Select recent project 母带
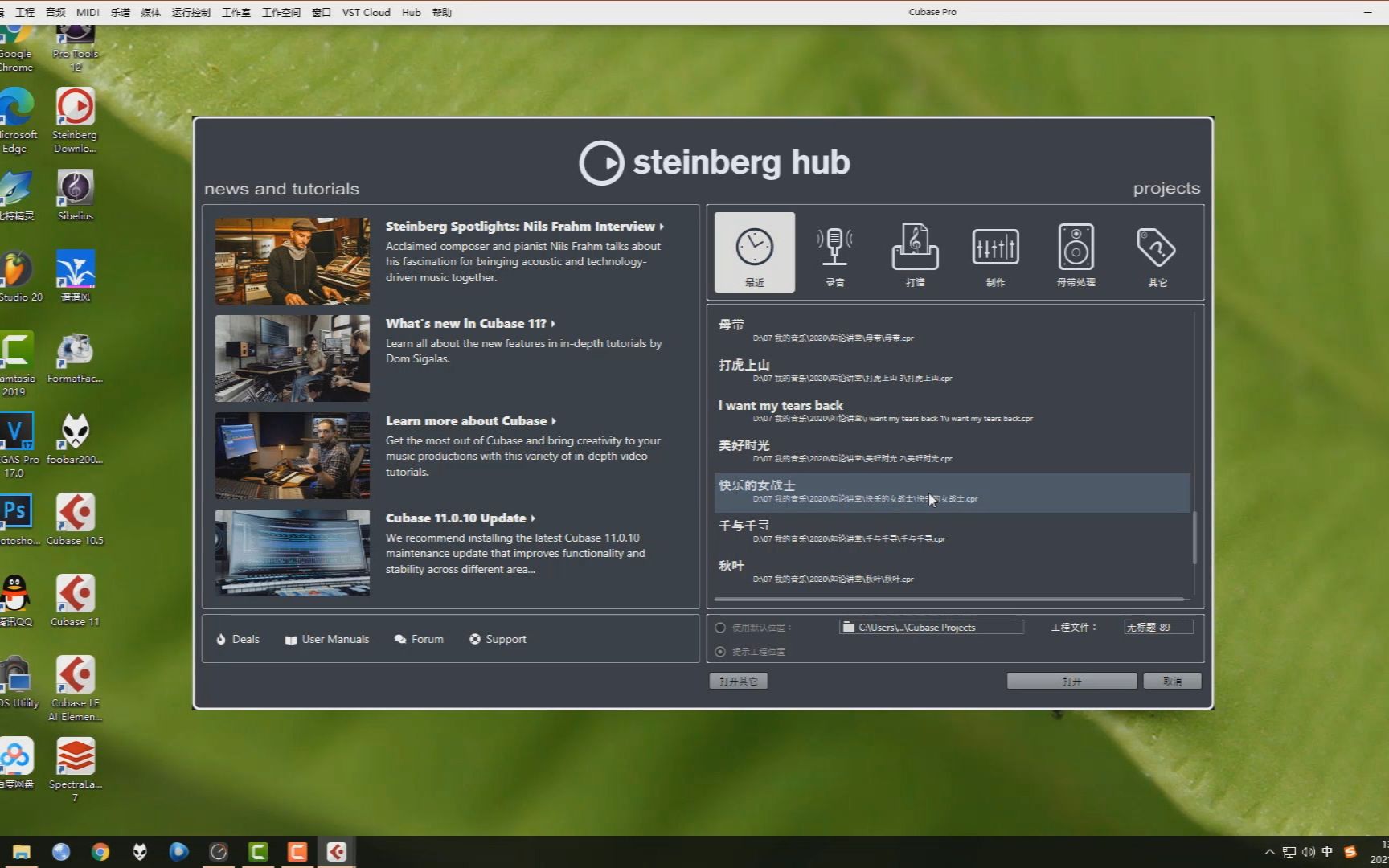The width and height of the screenshot is (1389, 868). 952,330
